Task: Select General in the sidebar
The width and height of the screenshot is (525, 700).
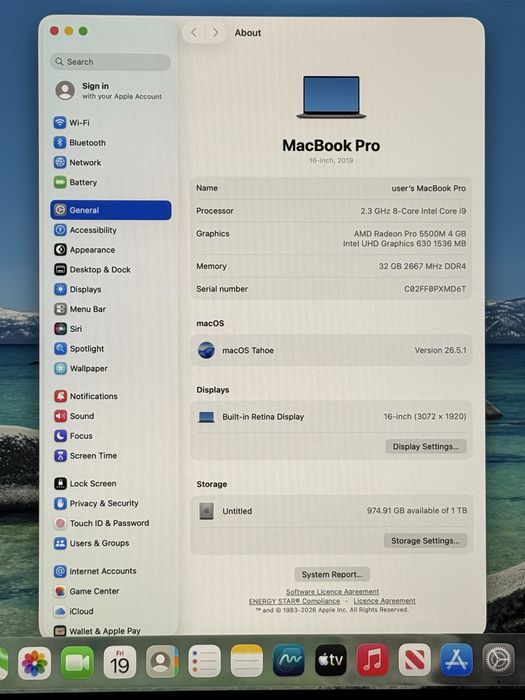Action: pyautogui.click(x=111, y=210)
